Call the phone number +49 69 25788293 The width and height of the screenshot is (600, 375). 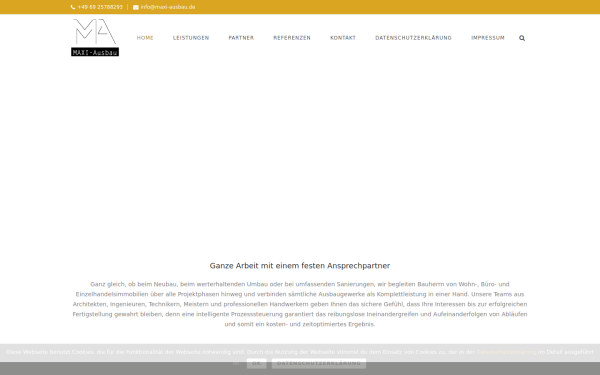100,7
